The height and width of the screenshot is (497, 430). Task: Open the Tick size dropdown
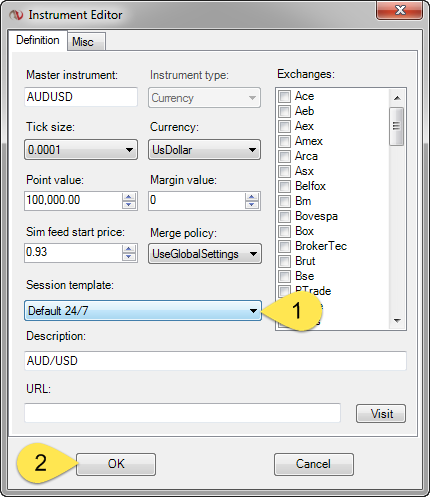pos(81,150)
